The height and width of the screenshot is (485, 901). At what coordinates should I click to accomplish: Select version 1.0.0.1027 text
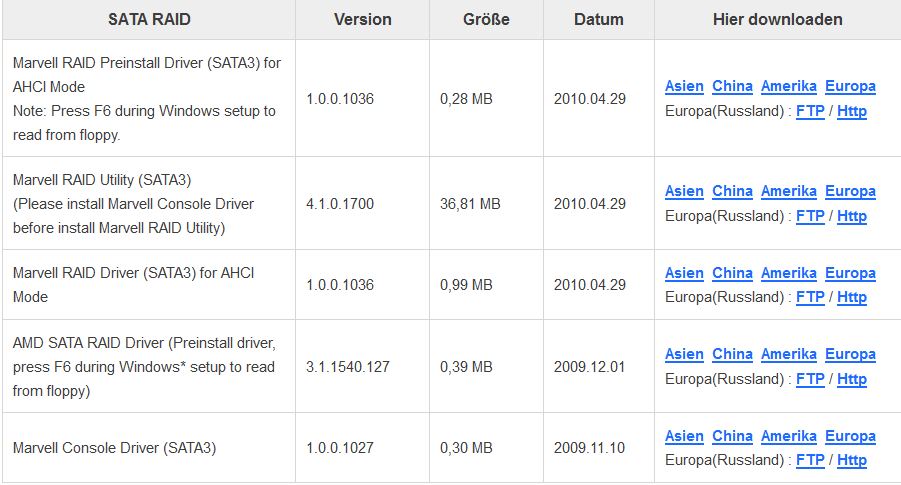pos(340,448)
